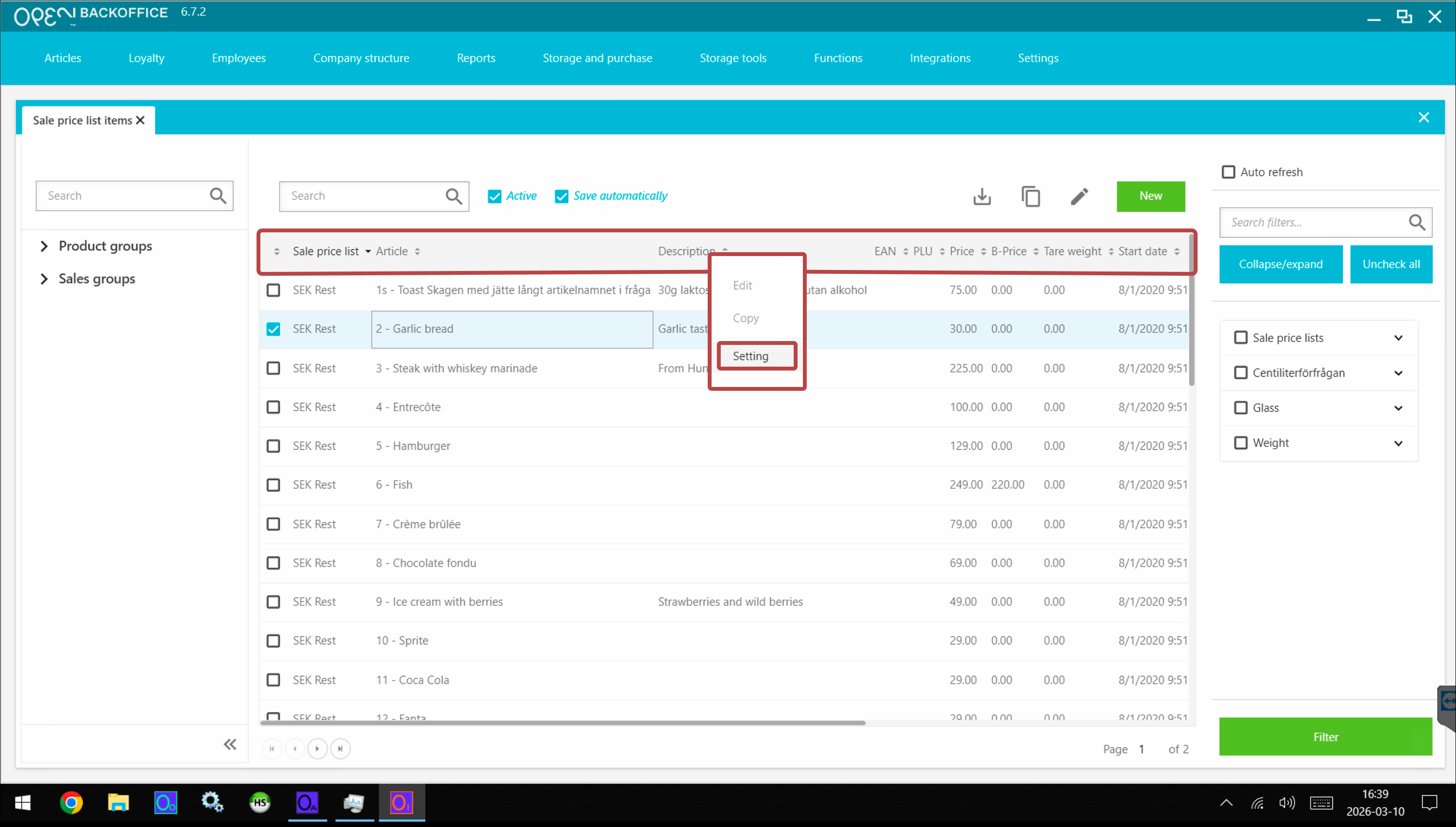
Task: Expand the Sales groups tree node
Action: (44, 279)
